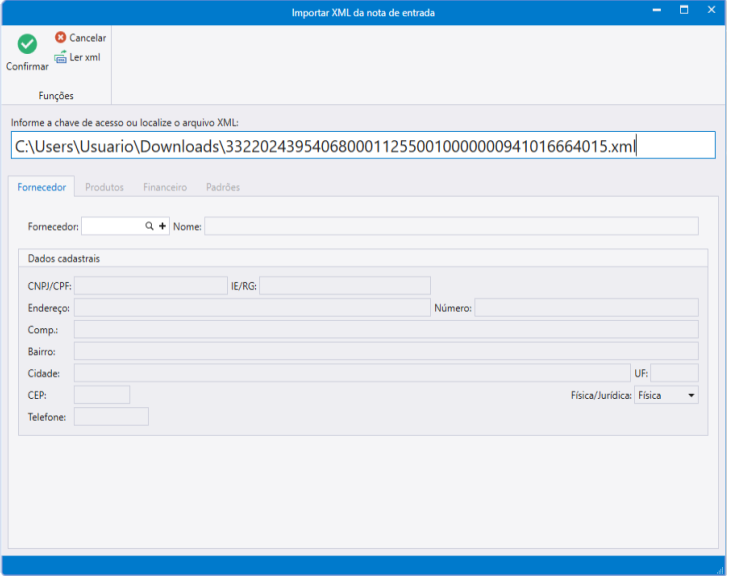Screen dimensions: 729x576
Task: Click the Ler xml icon
Action: 60,57
